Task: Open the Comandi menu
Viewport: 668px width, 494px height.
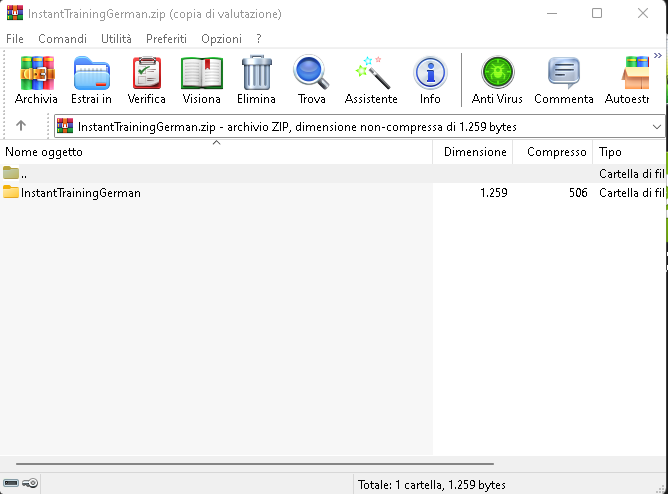Action: (62, 39)
